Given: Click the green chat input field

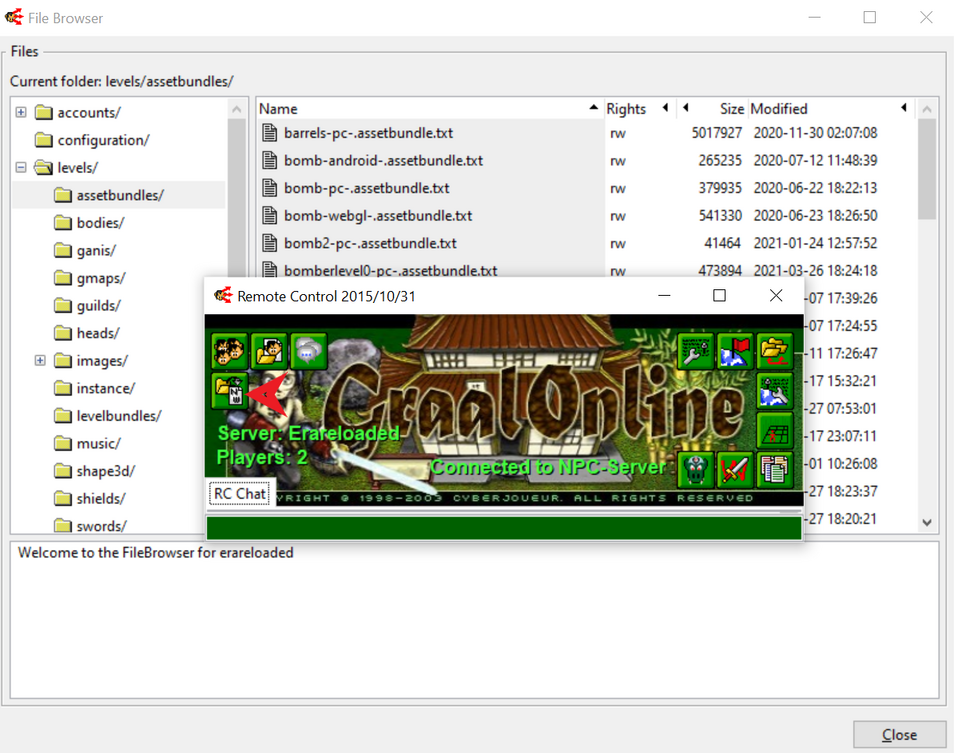Looking at the screenshot, I should pos(503,527).
